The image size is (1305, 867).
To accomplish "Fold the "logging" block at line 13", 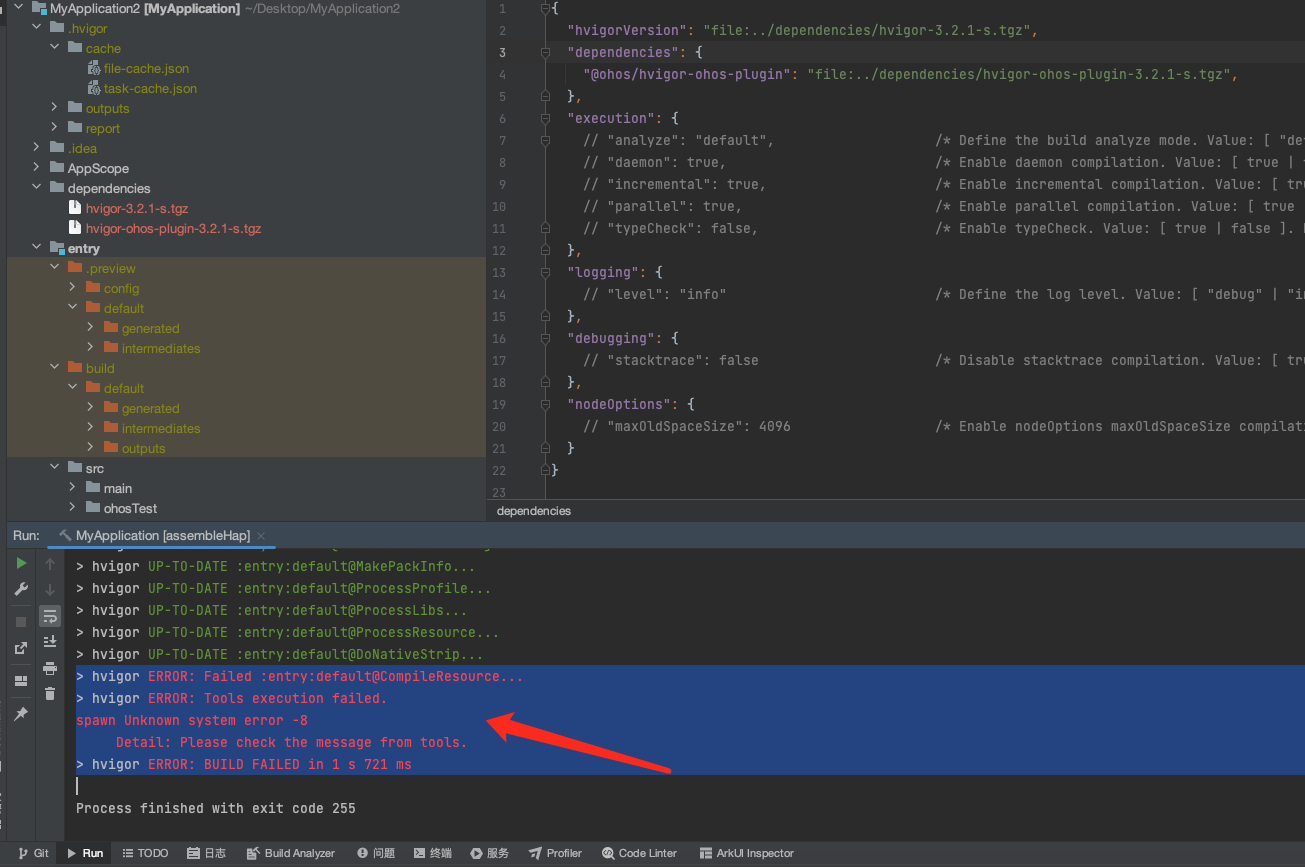I will click(x=545, y=272).
